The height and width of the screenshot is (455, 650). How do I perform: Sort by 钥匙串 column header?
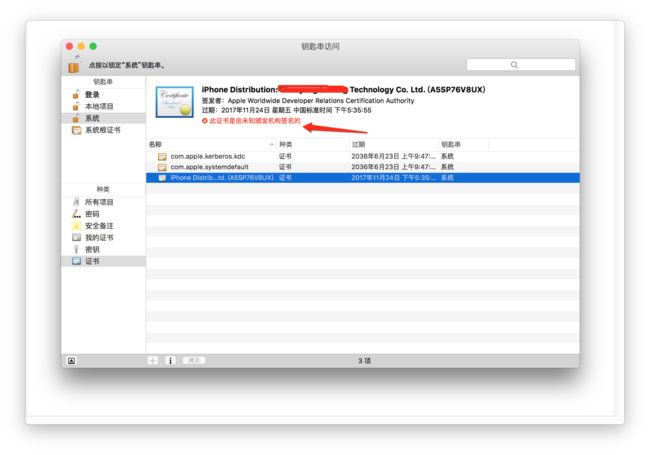[x=464, y=144]
